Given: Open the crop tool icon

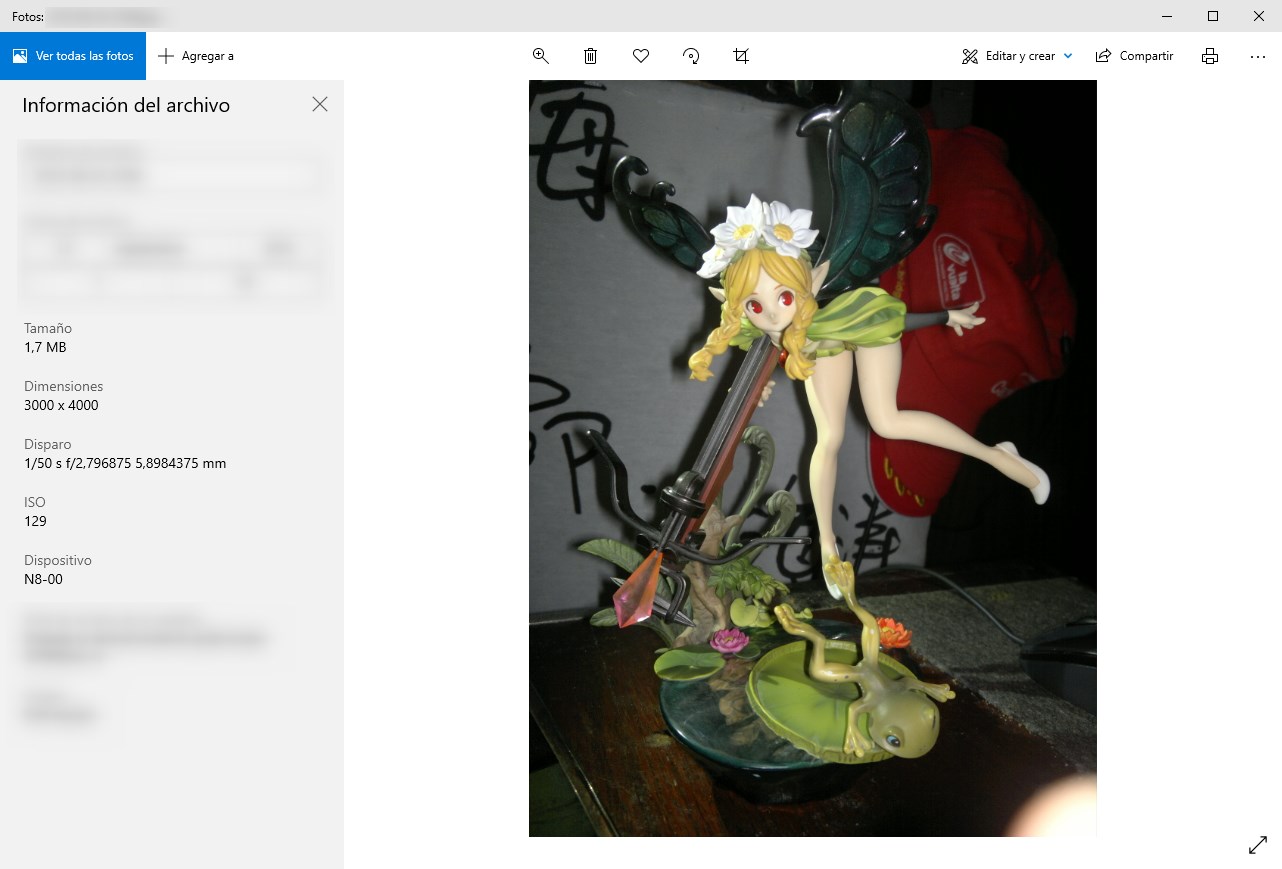Looking at the screenshot, I should pyautogui.click(x=741, y=56).
